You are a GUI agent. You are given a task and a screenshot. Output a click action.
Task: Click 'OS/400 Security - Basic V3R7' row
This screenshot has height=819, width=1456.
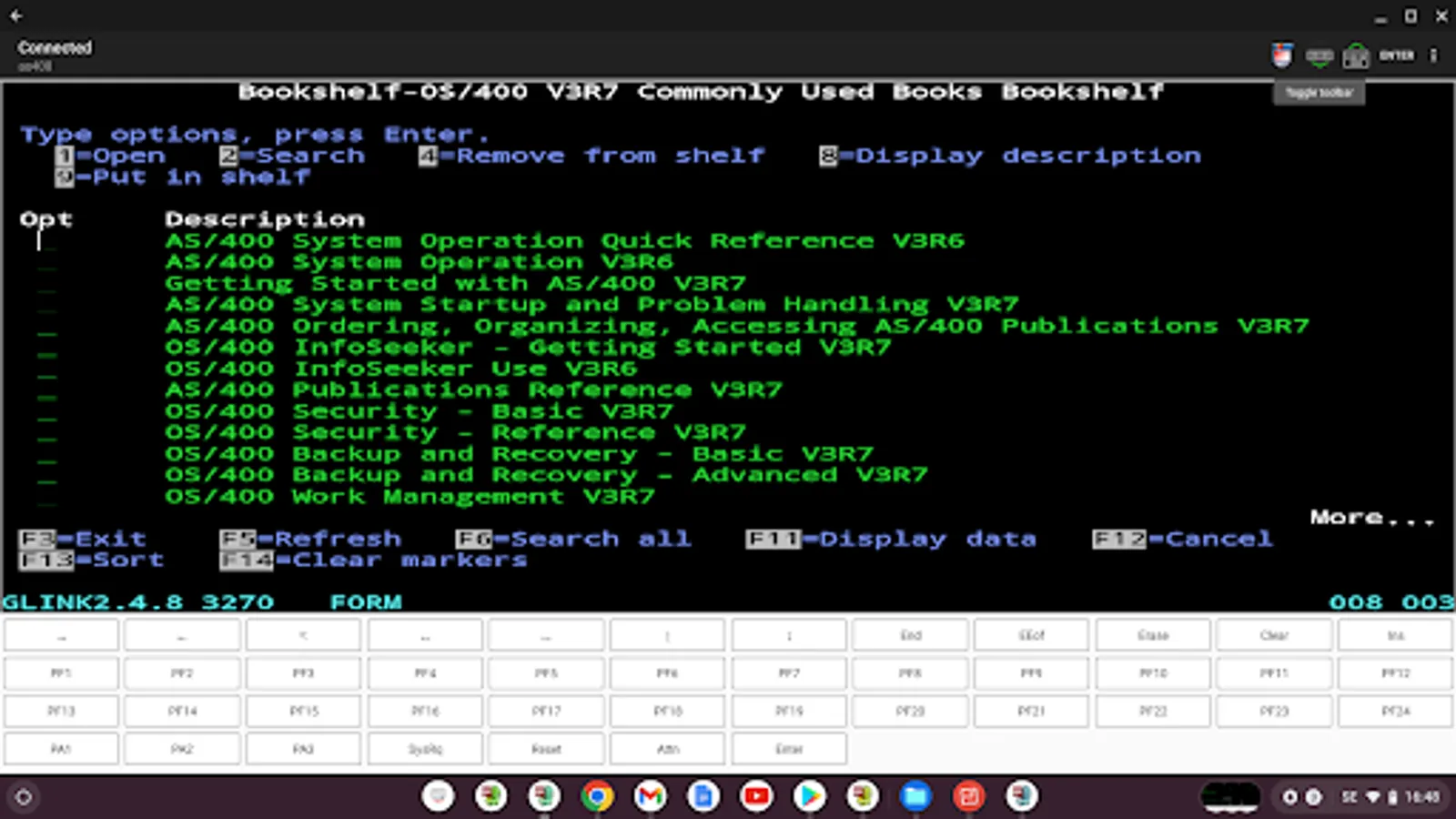point(419,411)
